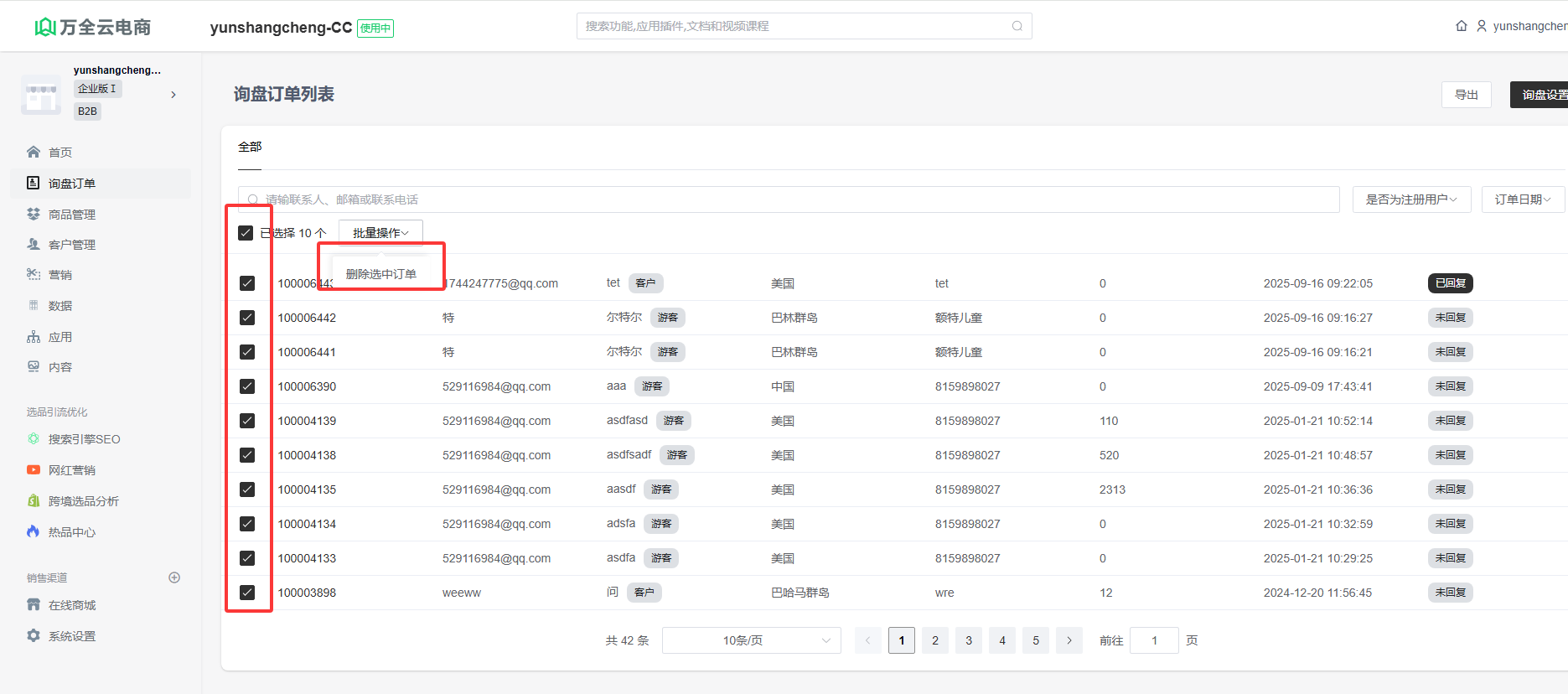Click the home icon in top bar
This screenshot has width=1568, height=694.
tap(1462, 26)
